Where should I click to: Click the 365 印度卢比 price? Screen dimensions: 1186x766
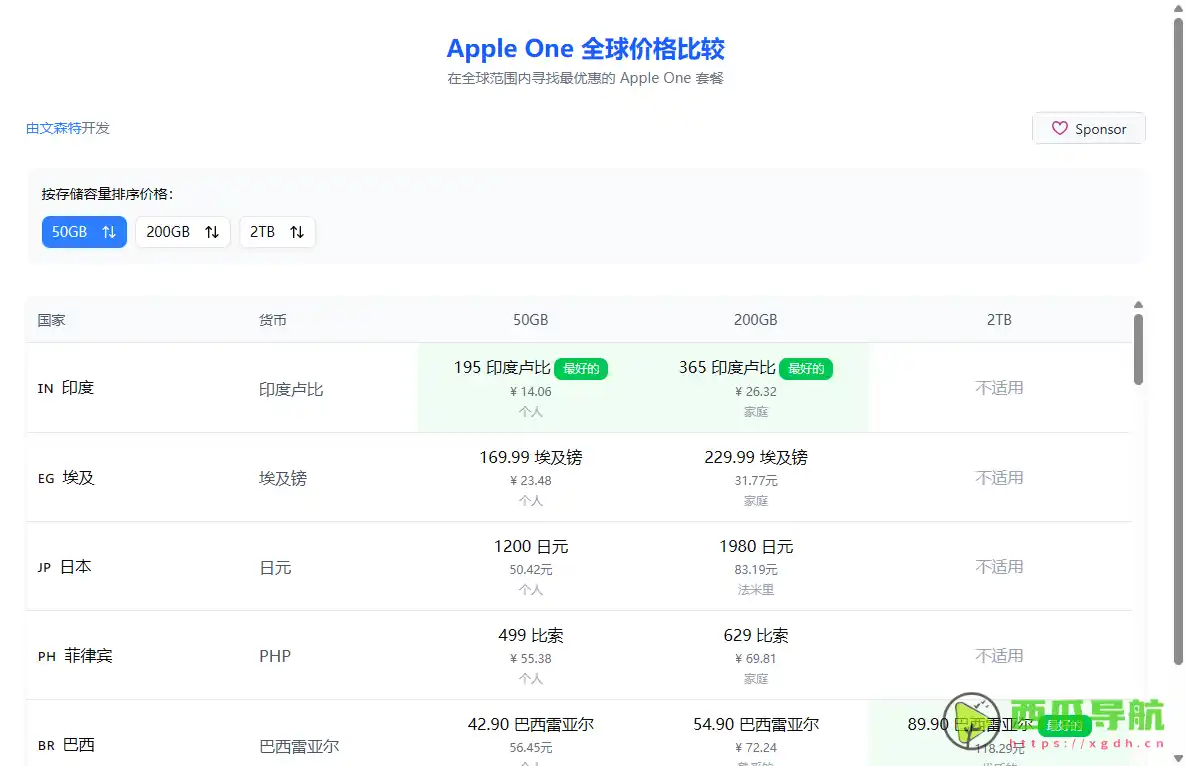click(x=727, y=367)
